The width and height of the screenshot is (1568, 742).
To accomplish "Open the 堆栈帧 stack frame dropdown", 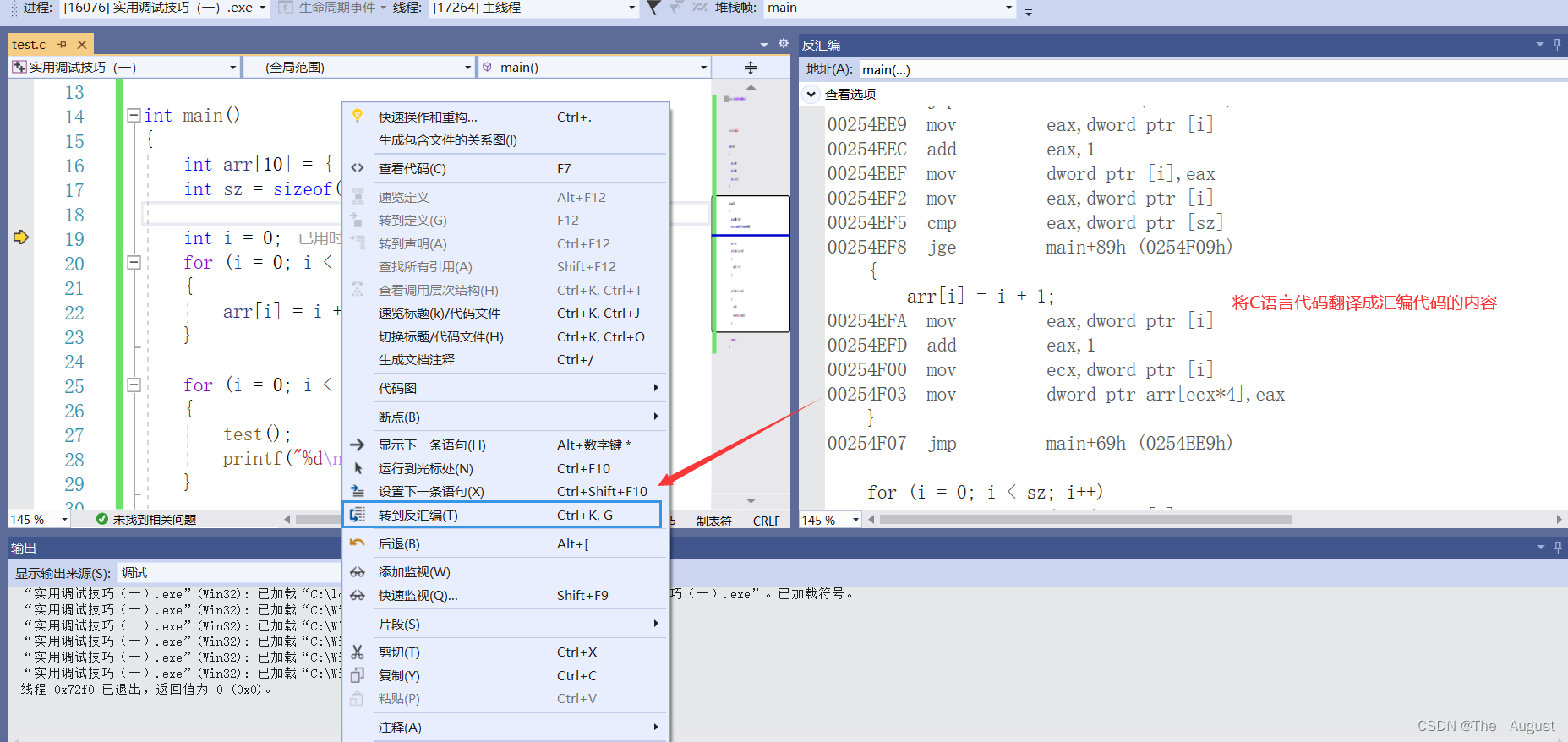I will pyautogui.click(x=1008, y=8).
